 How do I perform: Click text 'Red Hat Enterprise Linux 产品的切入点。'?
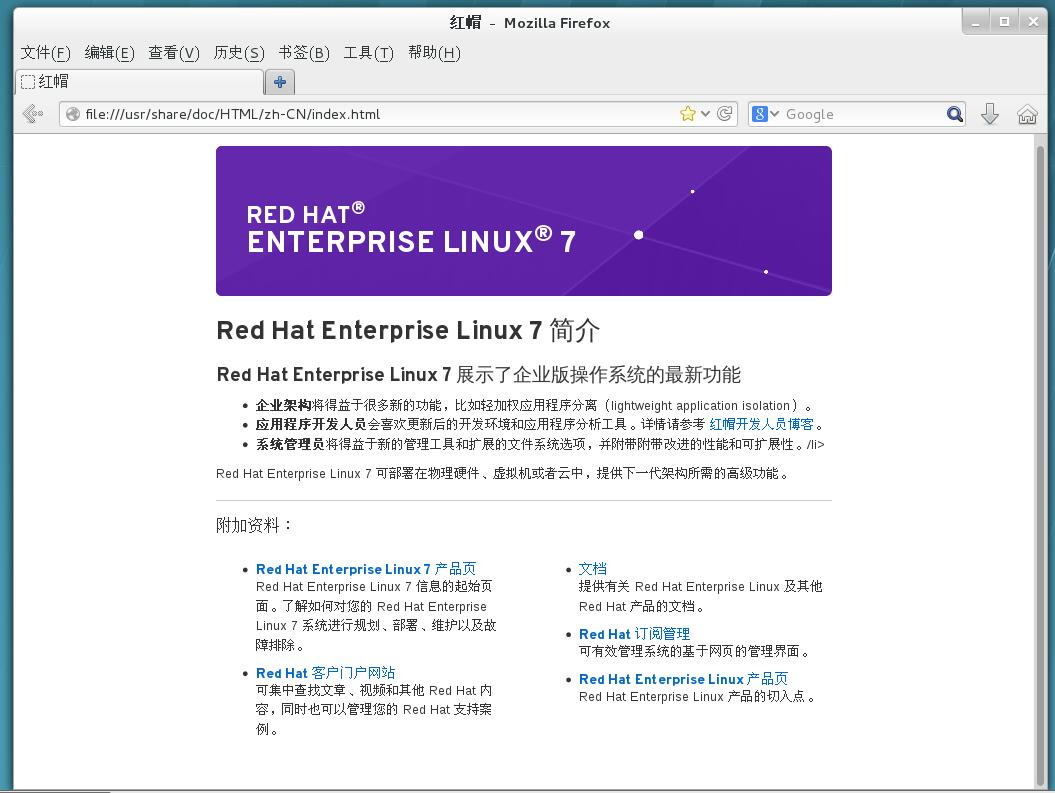[x=697, y=697]
